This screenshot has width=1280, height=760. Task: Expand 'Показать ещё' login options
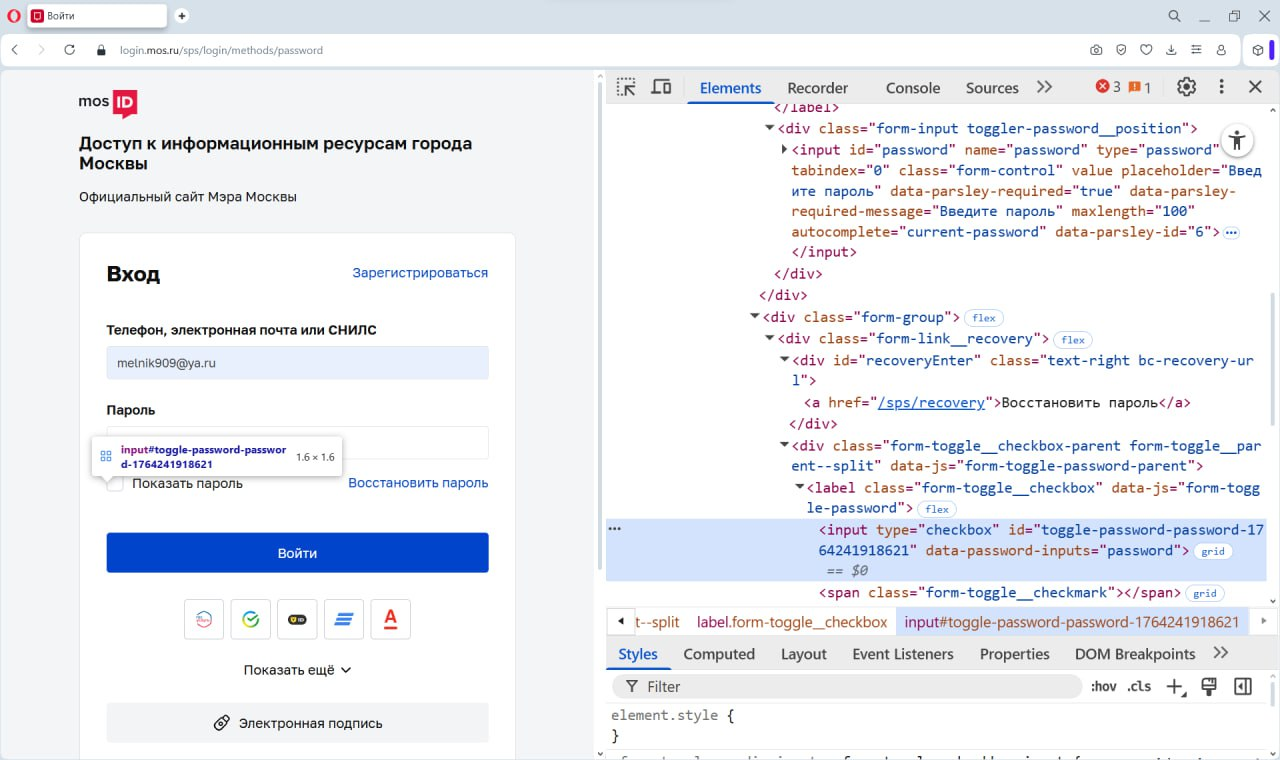tap(297, 670)
